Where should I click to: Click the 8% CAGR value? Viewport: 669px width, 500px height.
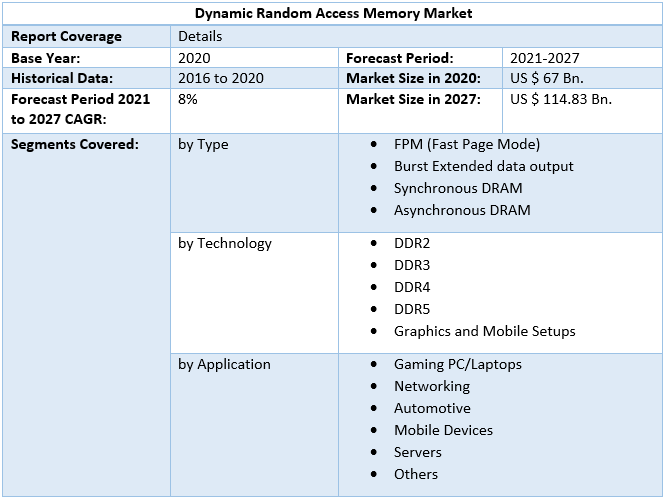(x=188, y=99)
